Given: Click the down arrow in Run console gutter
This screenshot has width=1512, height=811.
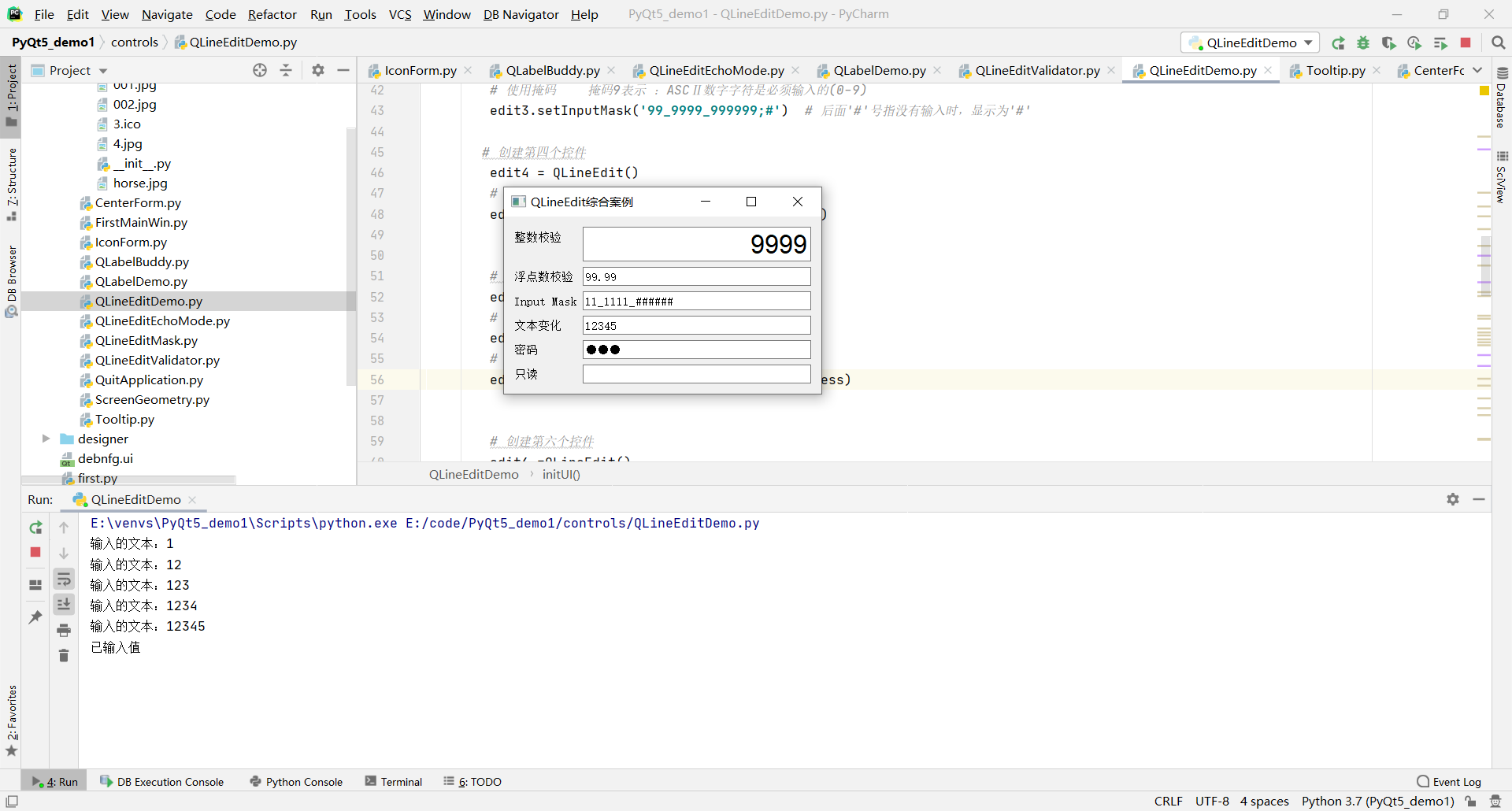Looking at the screenshot, I should [64, 554].
